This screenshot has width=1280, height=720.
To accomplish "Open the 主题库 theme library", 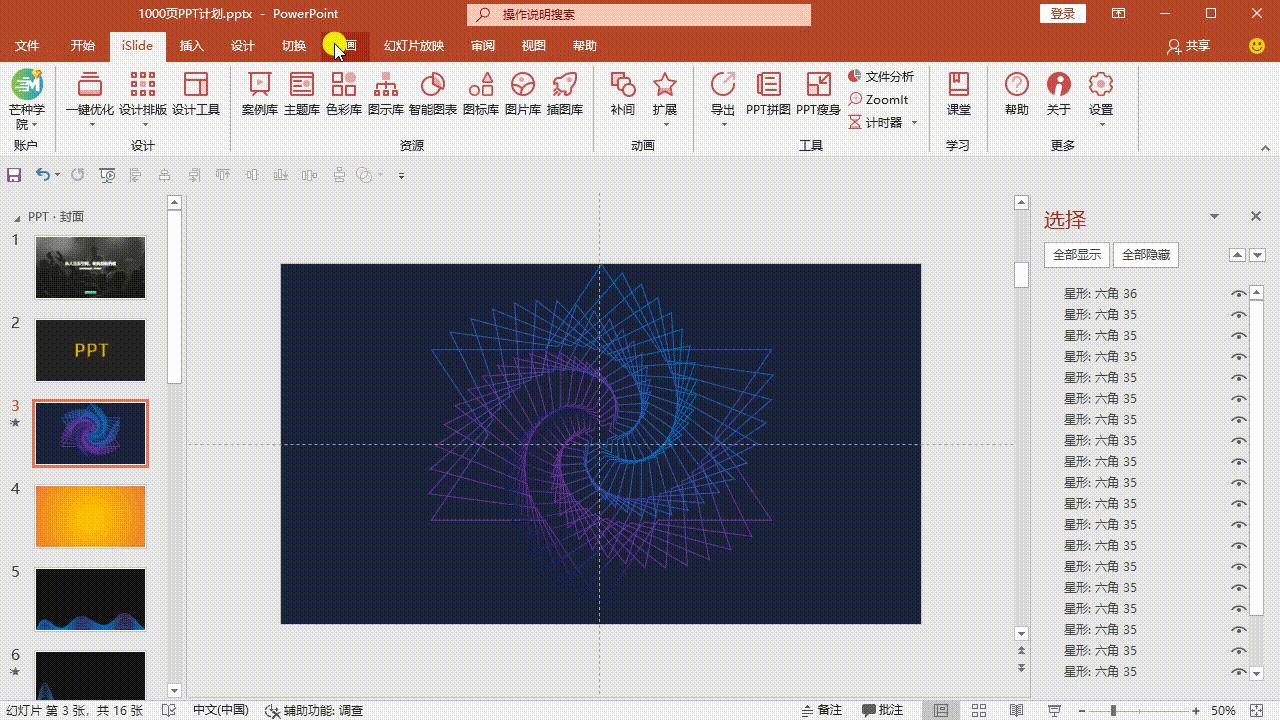I will (x=302, y=94).
